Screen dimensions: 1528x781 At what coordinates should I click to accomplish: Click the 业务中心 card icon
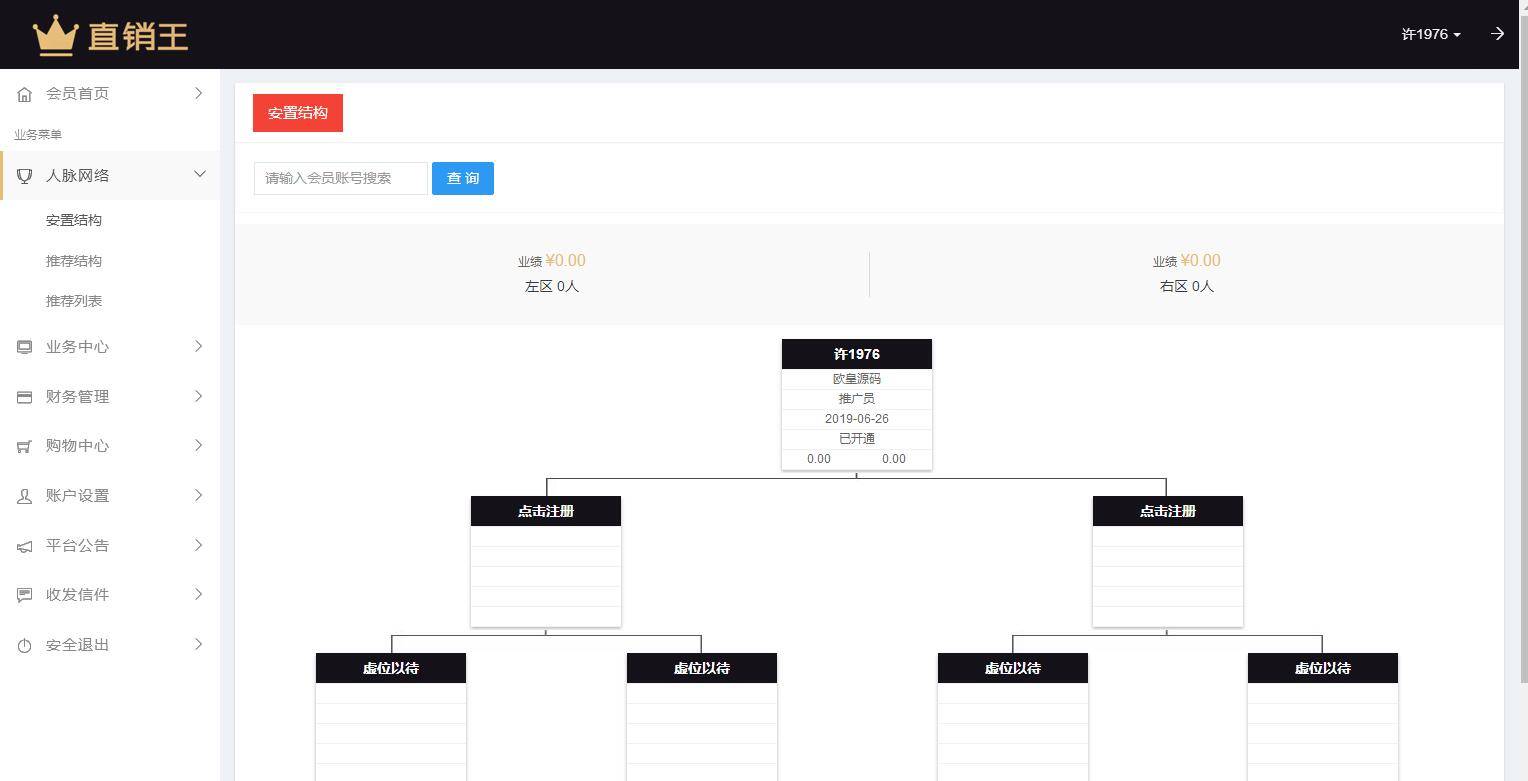point(24,346)
